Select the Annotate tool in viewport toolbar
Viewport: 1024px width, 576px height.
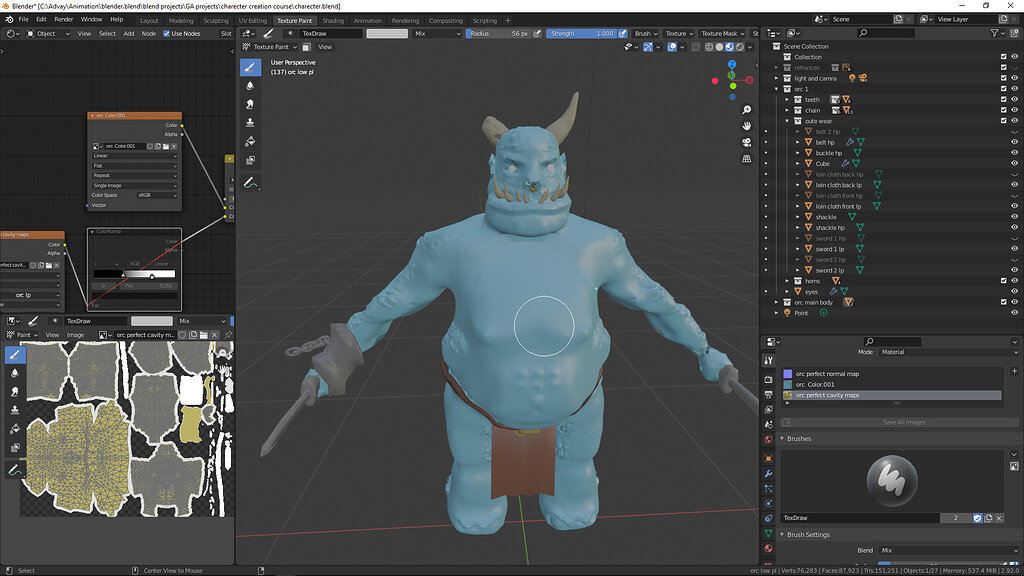point(250,183)
